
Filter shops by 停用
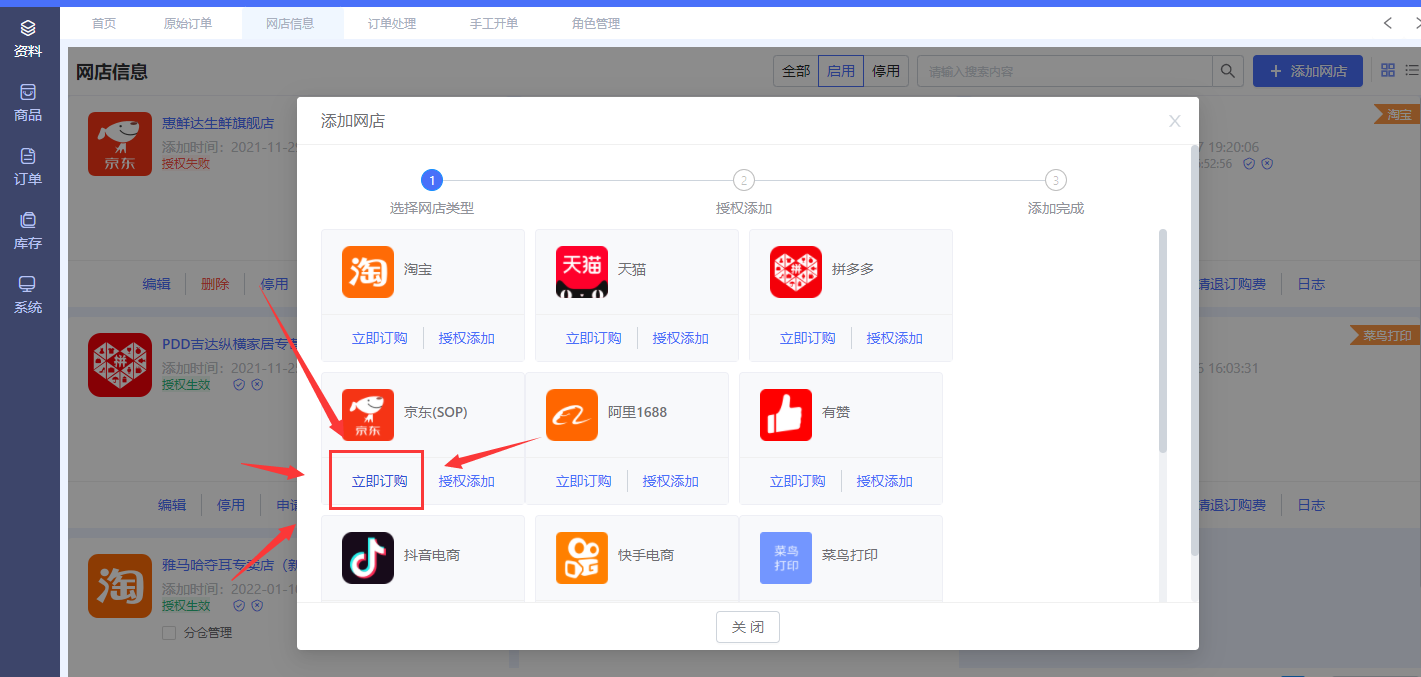click(x=886, y=71)
